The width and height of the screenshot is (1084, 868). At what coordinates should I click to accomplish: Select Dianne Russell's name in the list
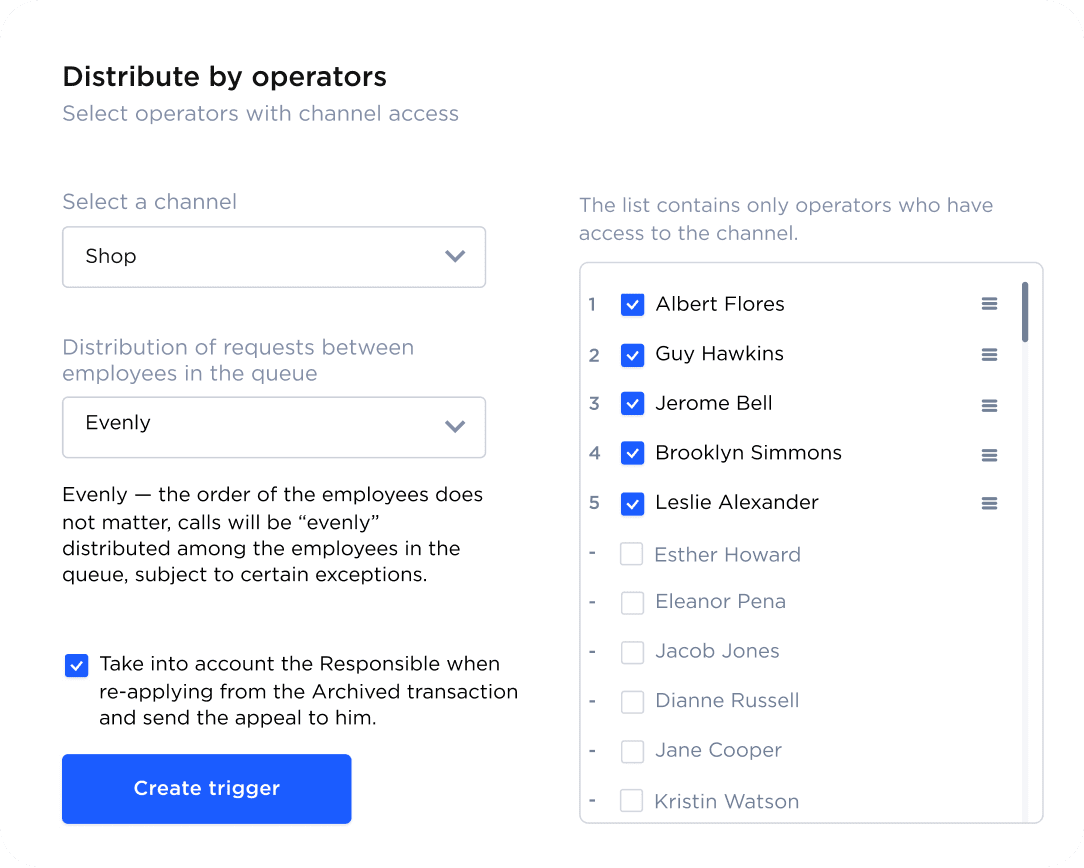tap(727, 701)
